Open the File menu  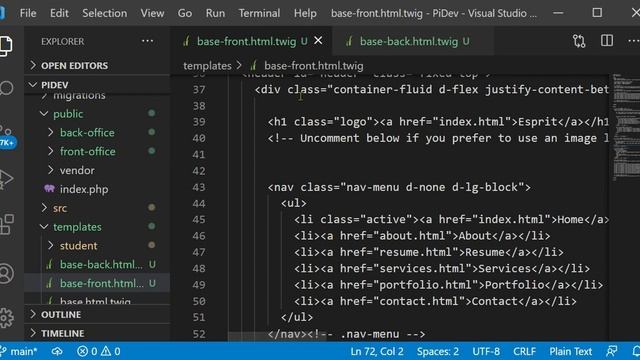(x=28, y=13)
